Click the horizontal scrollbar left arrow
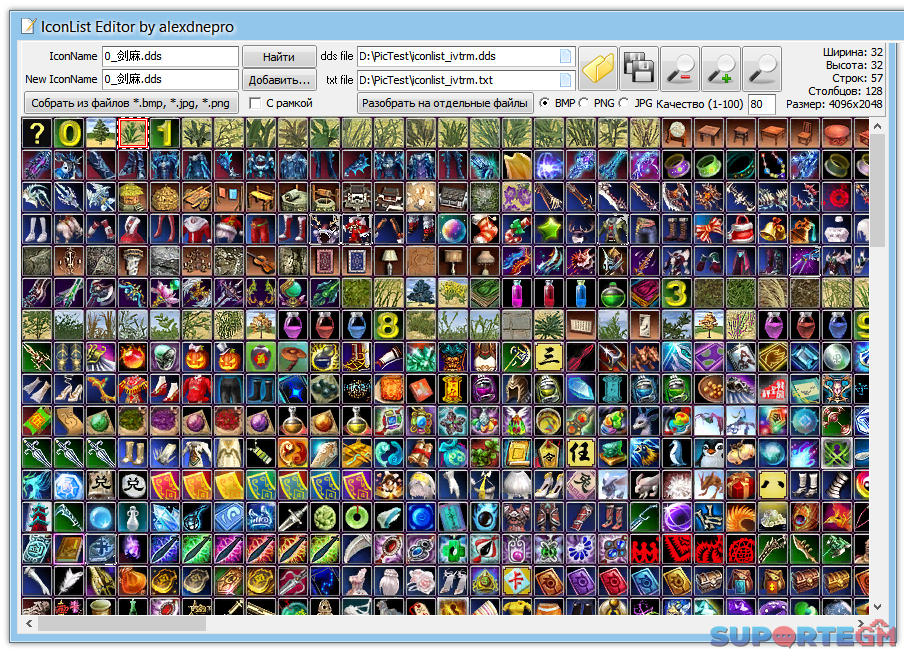This screenshot has height=653, width=907. (x=29, y=624)
